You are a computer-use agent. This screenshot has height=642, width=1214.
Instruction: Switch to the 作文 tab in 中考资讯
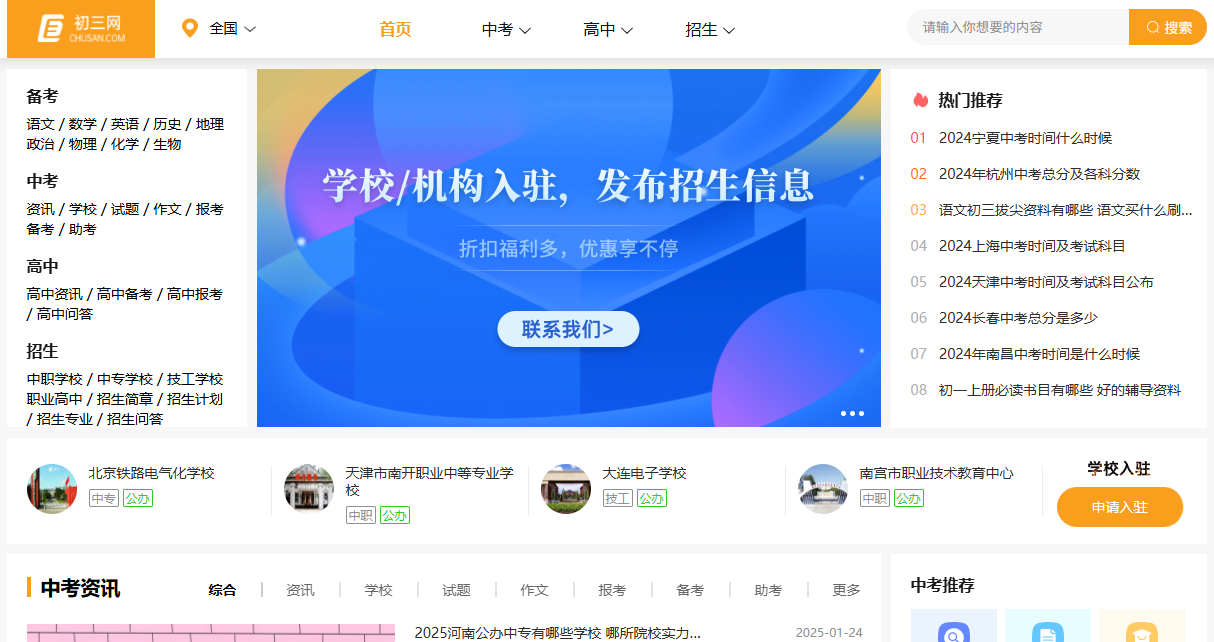click(534, 590)
